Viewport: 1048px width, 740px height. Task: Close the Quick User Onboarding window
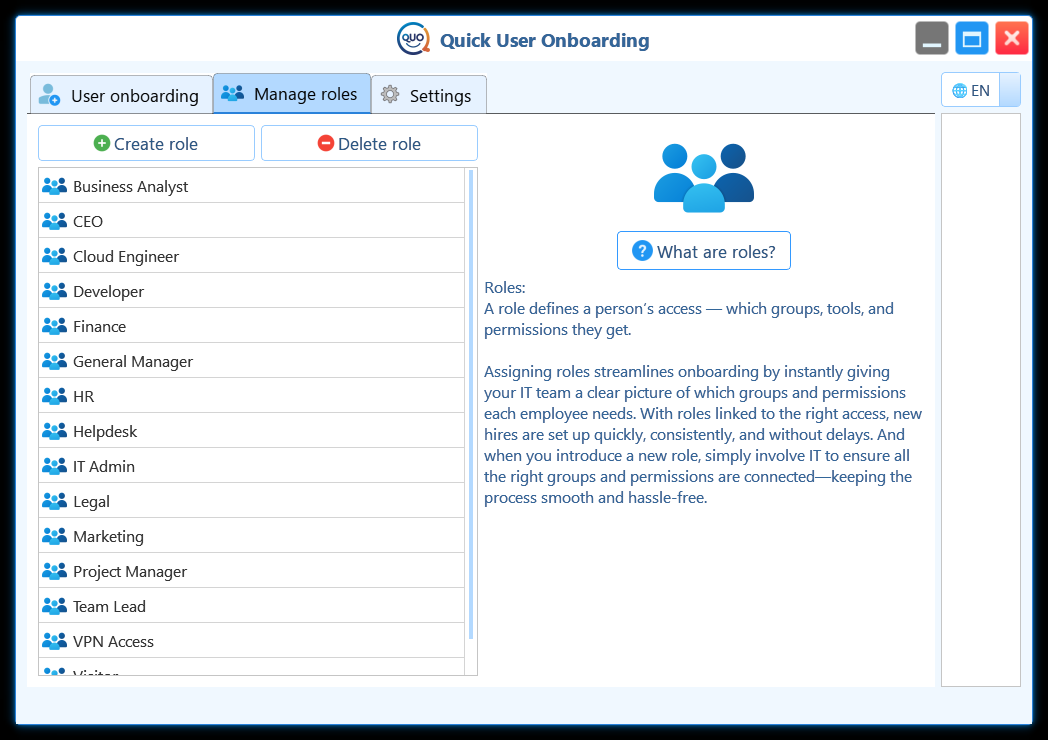click(x=1012, y=38)
